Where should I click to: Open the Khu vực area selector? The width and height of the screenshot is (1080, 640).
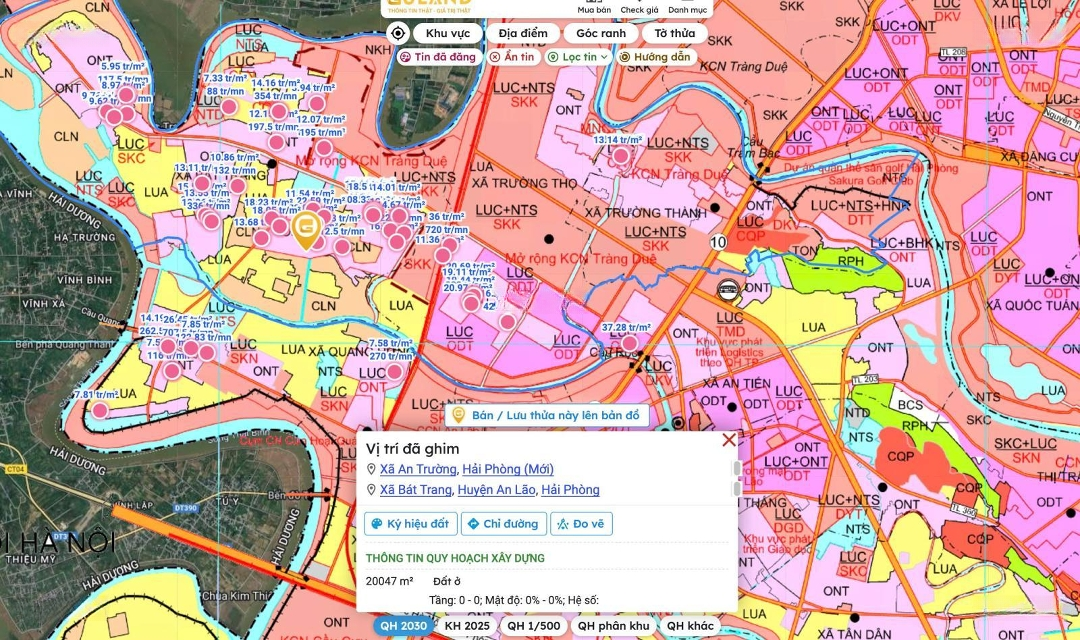(x=447, y=33)
